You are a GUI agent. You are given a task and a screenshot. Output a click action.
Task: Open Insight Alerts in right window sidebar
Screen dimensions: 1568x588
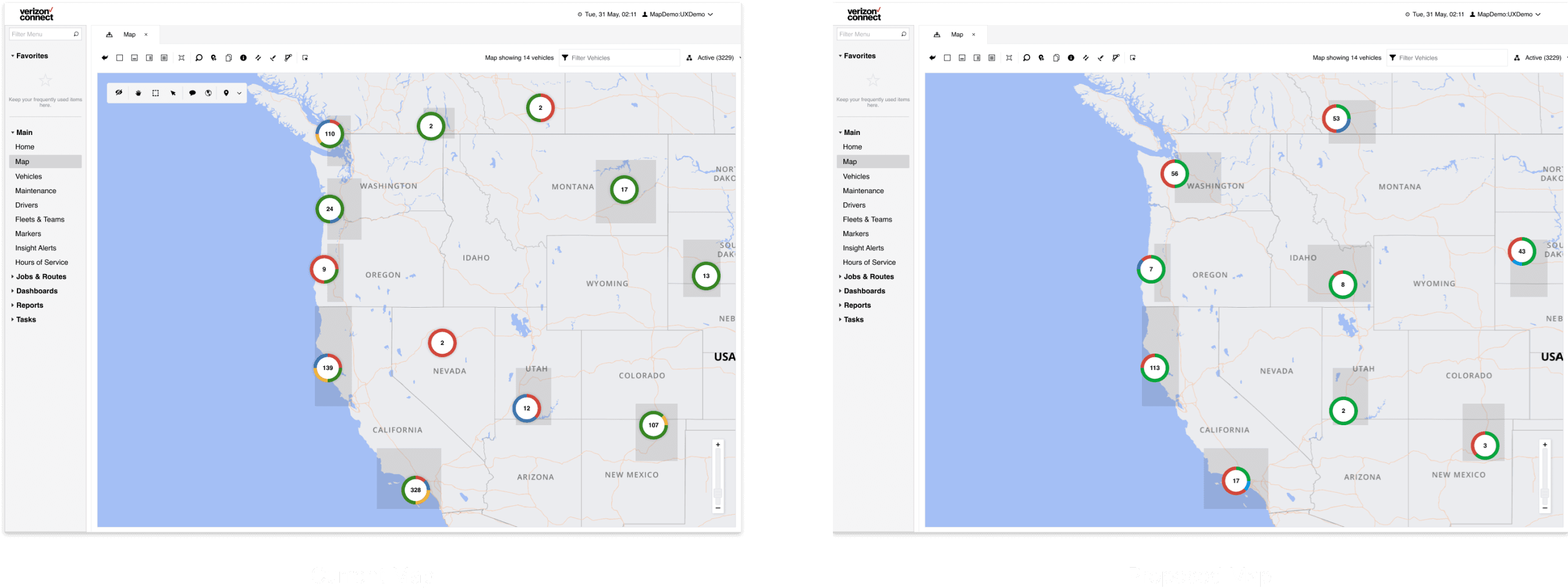coord(863,248)
